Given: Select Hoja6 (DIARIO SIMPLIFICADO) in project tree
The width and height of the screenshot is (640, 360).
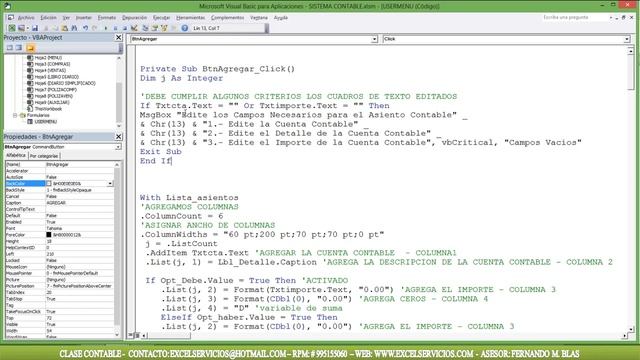Looking at the screenshot, I should pos(64,83).
